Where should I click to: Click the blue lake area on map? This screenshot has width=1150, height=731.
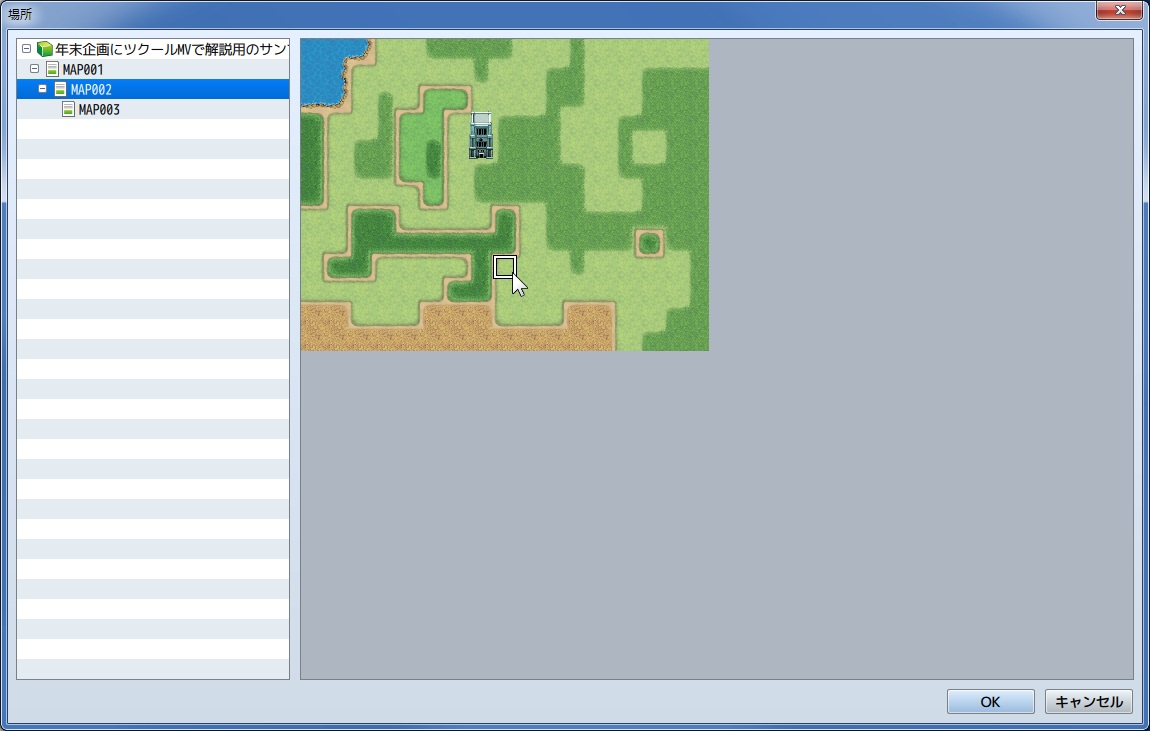[327, 68]
